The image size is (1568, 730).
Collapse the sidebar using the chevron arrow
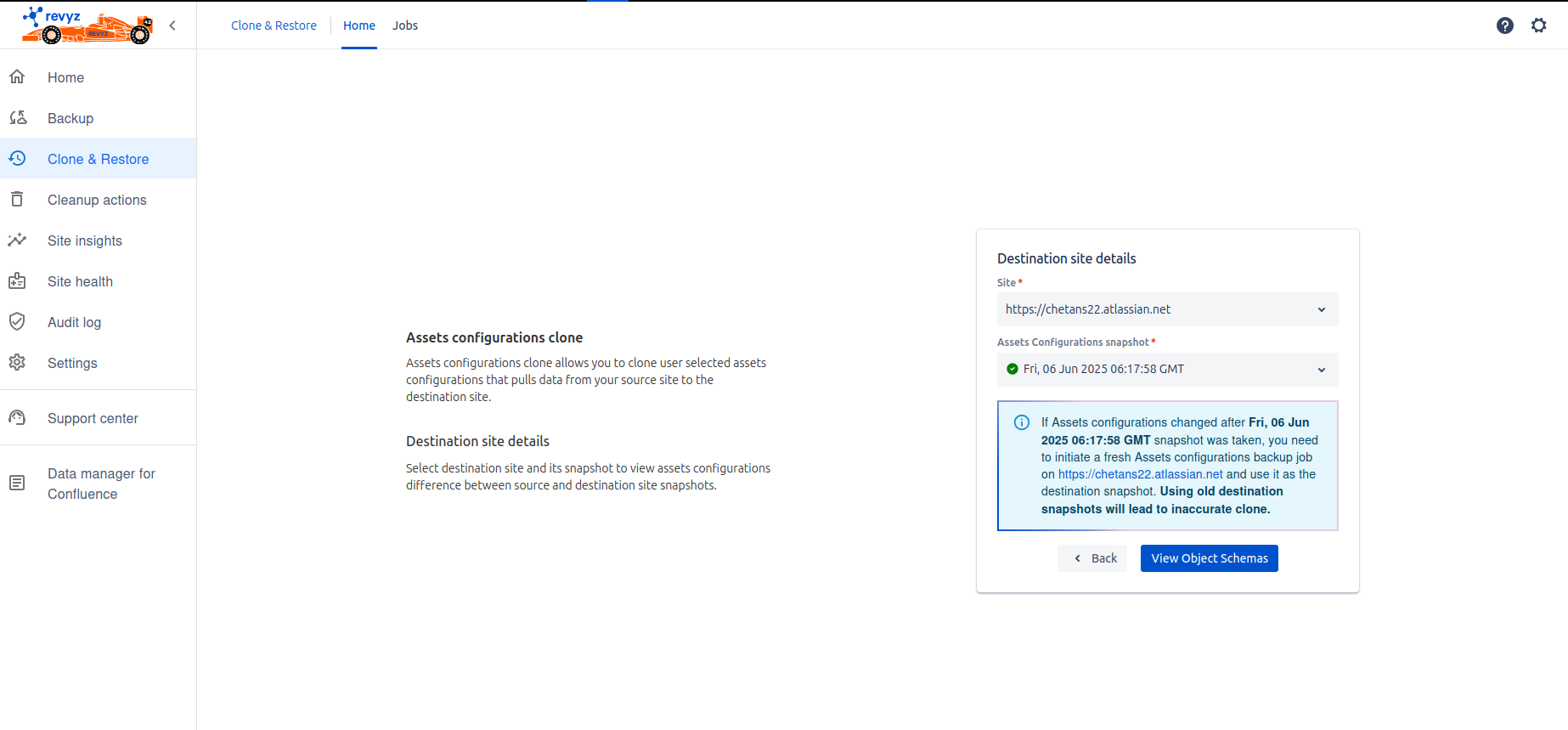[172, 25]
